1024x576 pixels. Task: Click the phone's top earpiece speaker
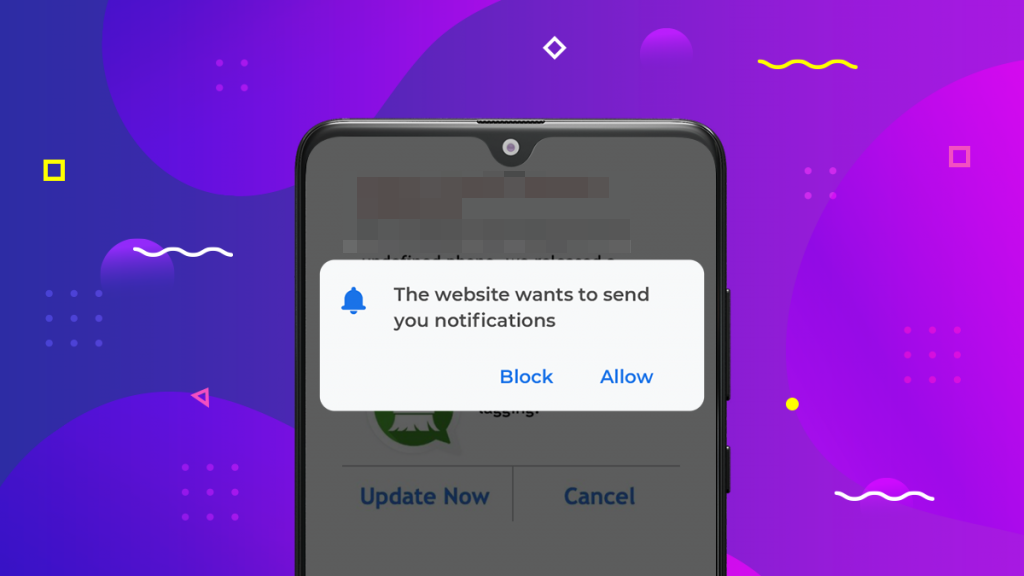(x=511, y=122)
